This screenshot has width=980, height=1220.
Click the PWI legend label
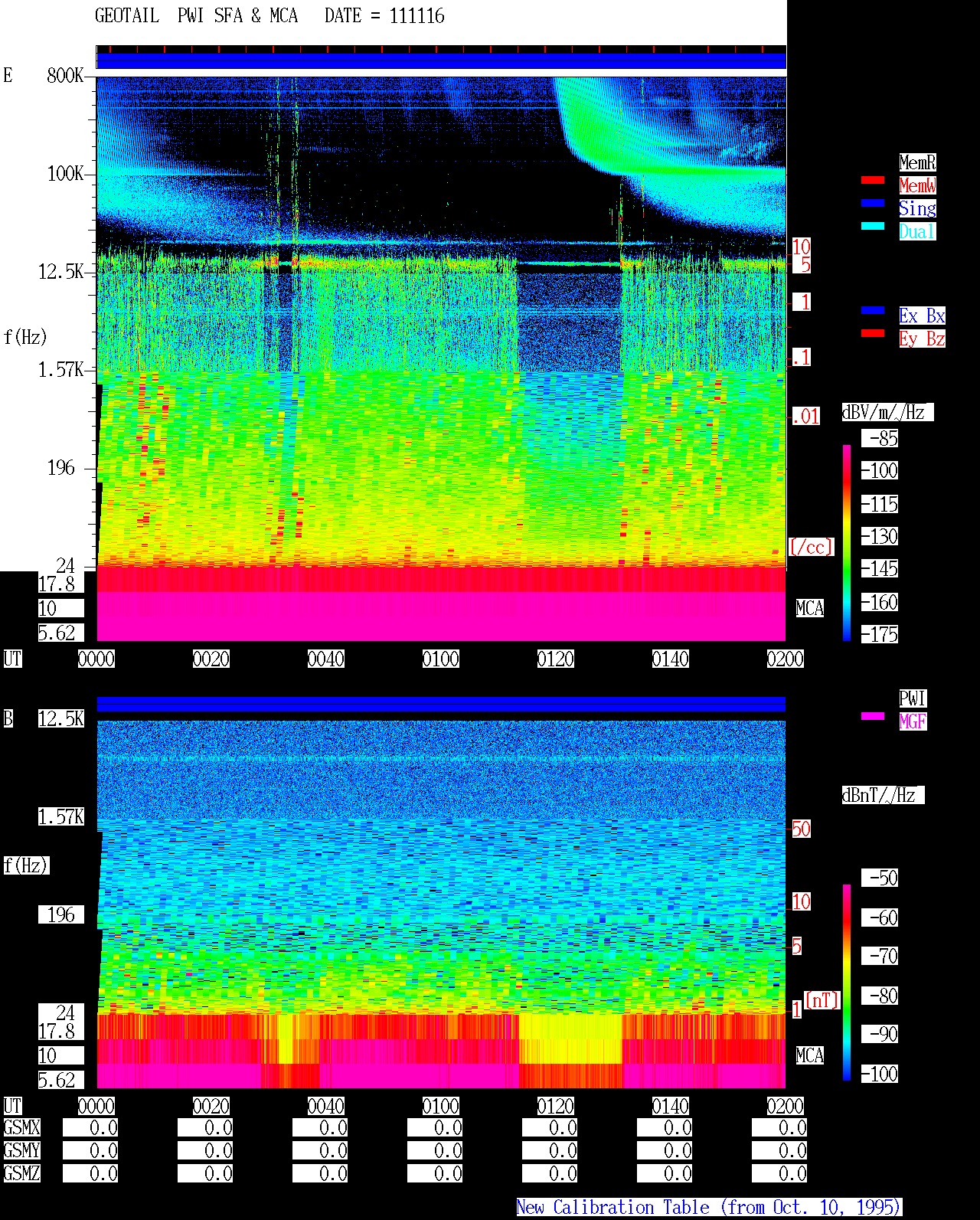tap(913, 698)
